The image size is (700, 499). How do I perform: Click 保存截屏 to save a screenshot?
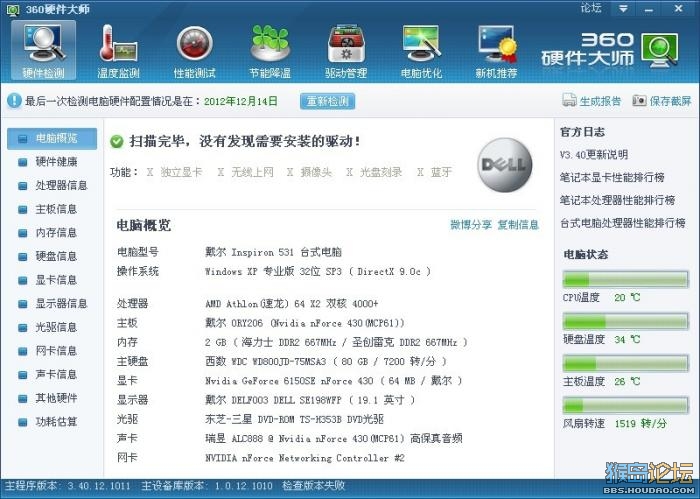pyautogui.click(x=662, y=101)
